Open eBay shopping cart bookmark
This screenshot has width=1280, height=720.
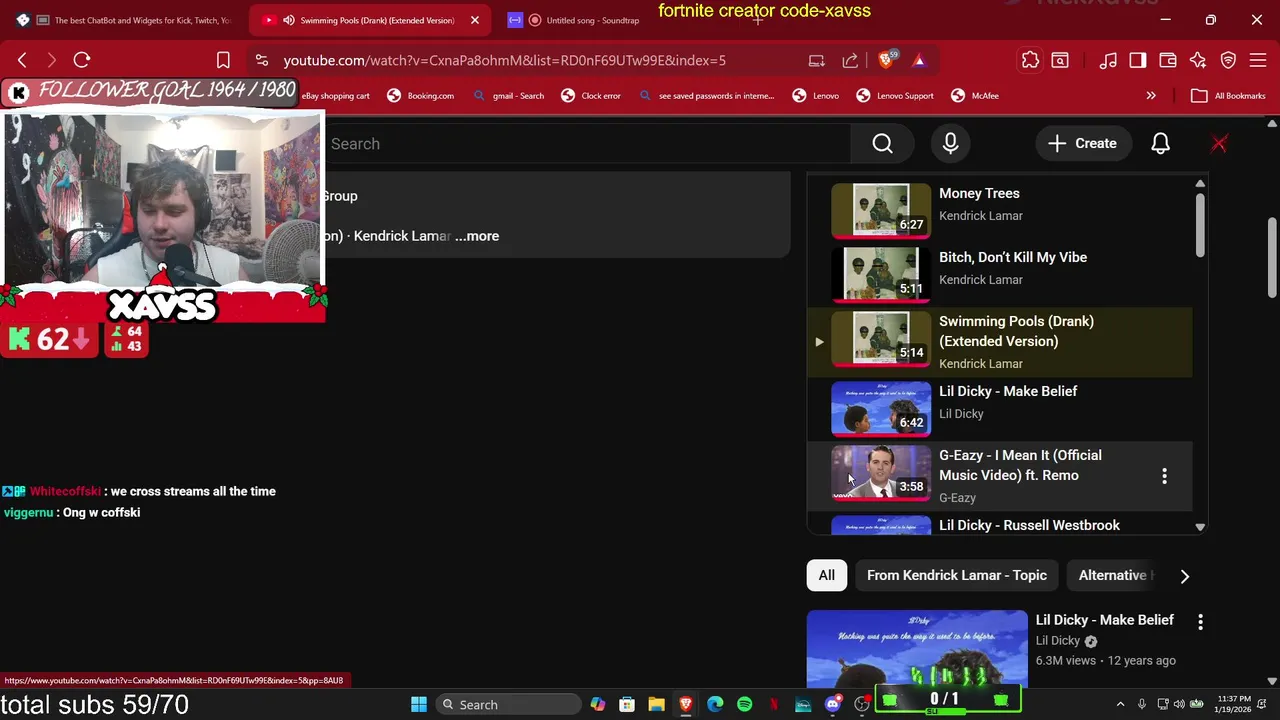336,96
